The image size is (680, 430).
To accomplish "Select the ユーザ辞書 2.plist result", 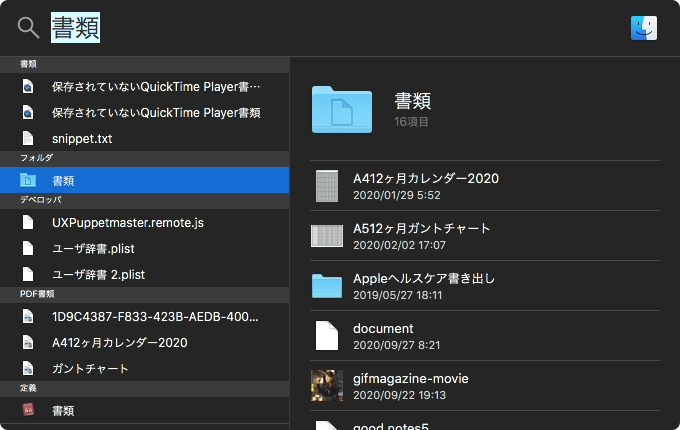I will pyautogui.click(x=98, y=275).
